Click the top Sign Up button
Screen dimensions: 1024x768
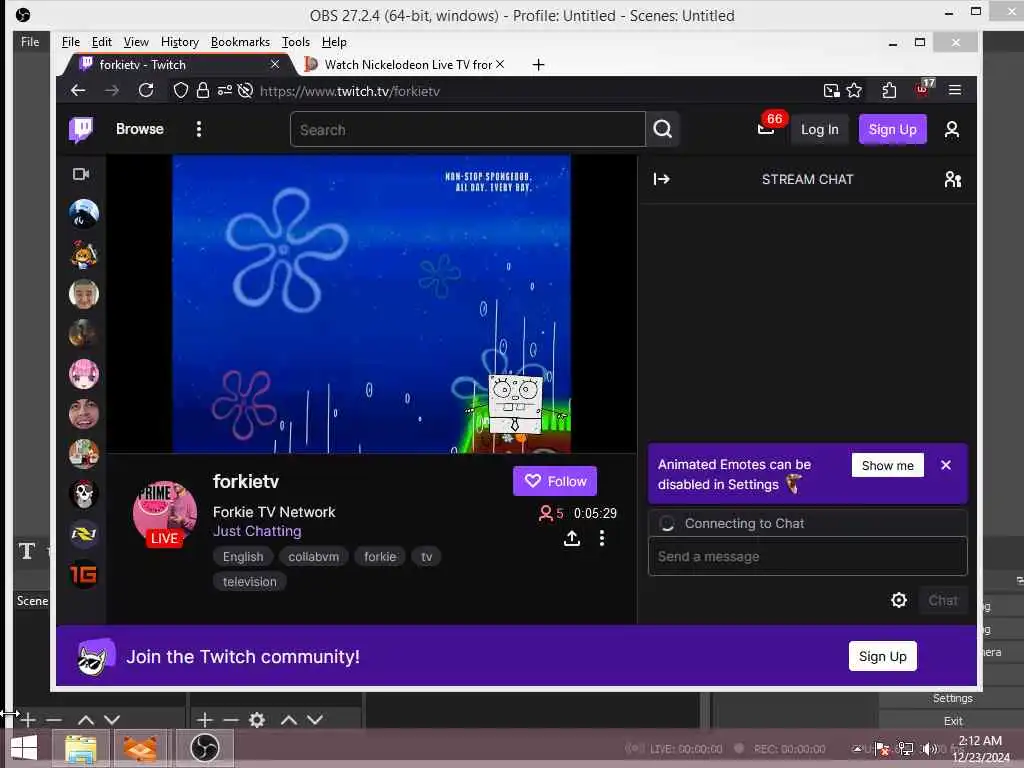tap(892, 129)
